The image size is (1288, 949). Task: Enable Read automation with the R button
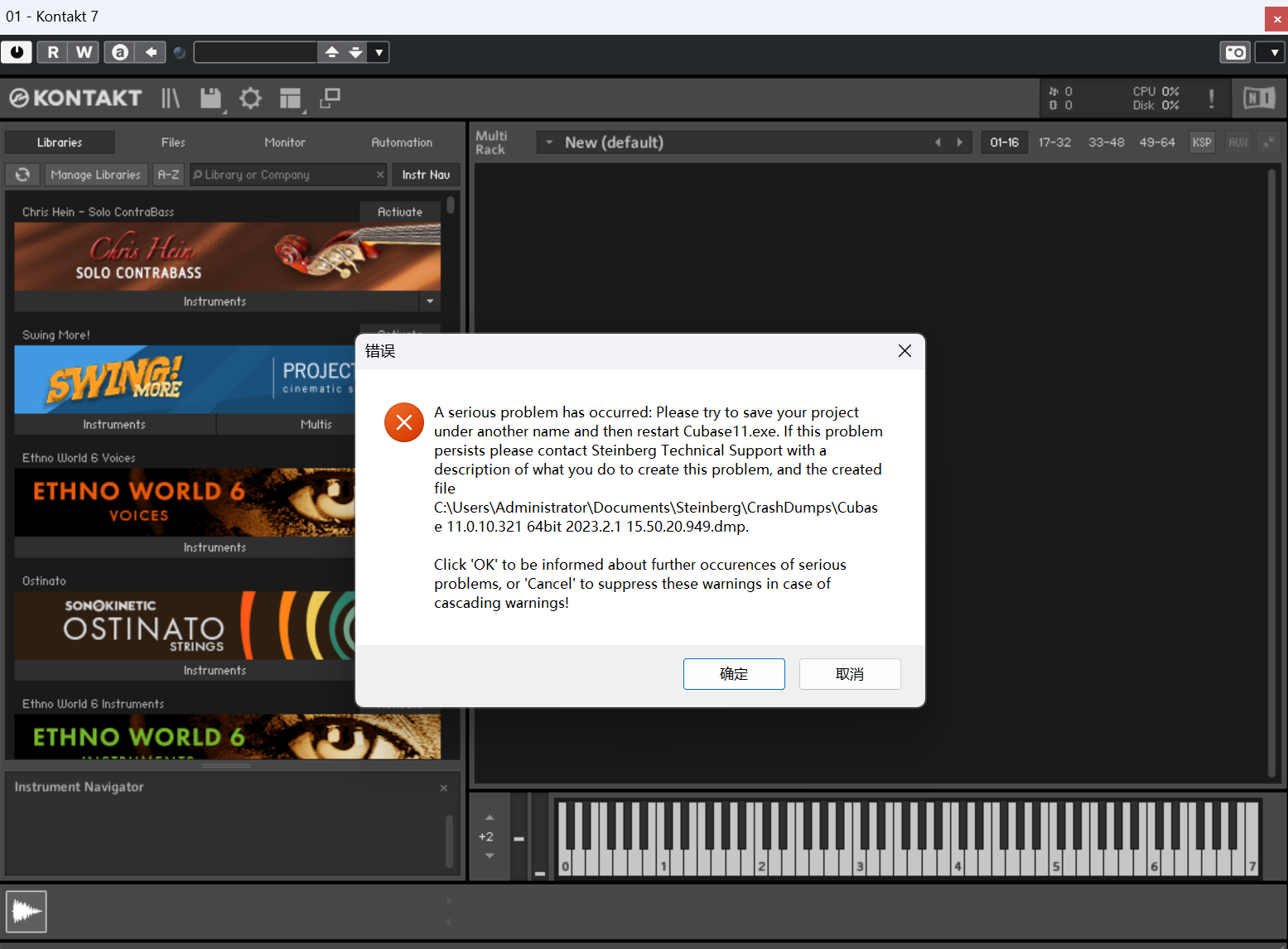point(51,51)
